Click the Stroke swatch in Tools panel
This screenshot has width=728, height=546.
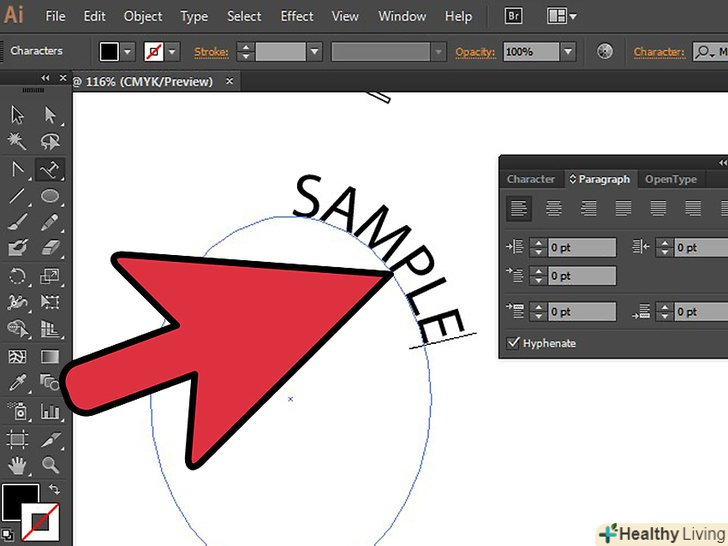(x=40, y=523)
